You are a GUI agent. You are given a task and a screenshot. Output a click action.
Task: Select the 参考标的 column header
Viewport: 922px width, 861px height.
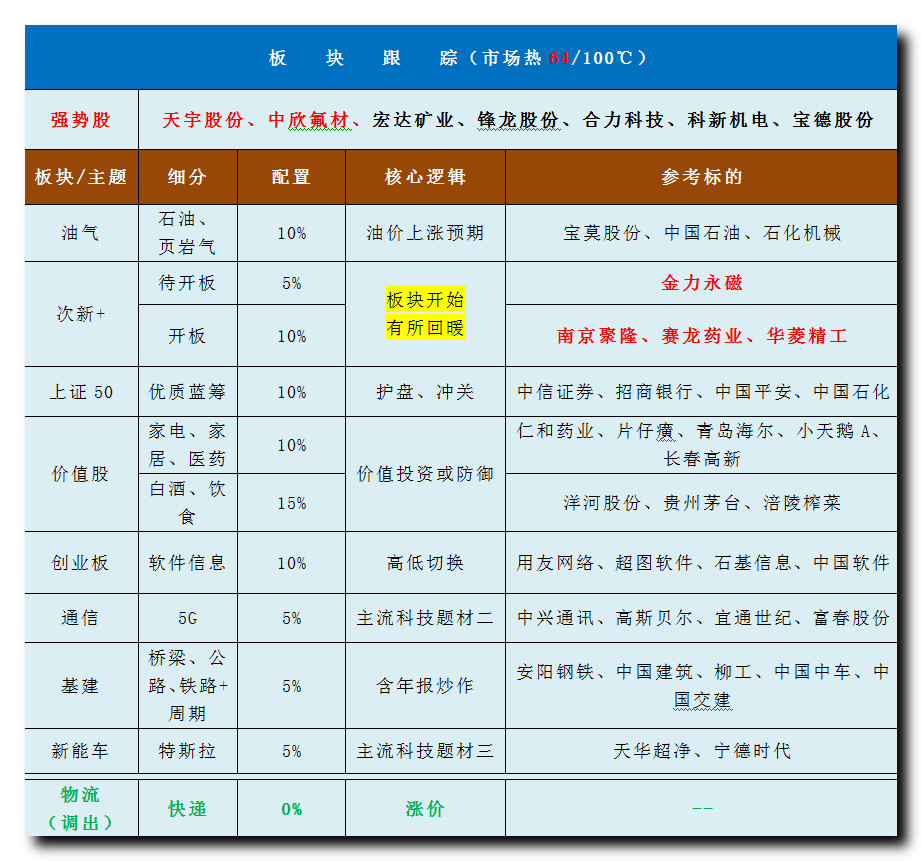(701, 177)
